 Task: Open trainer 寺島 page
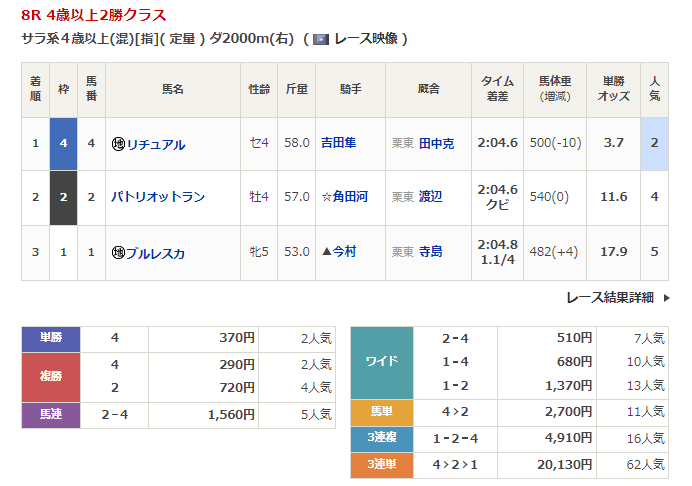(432, 252)
